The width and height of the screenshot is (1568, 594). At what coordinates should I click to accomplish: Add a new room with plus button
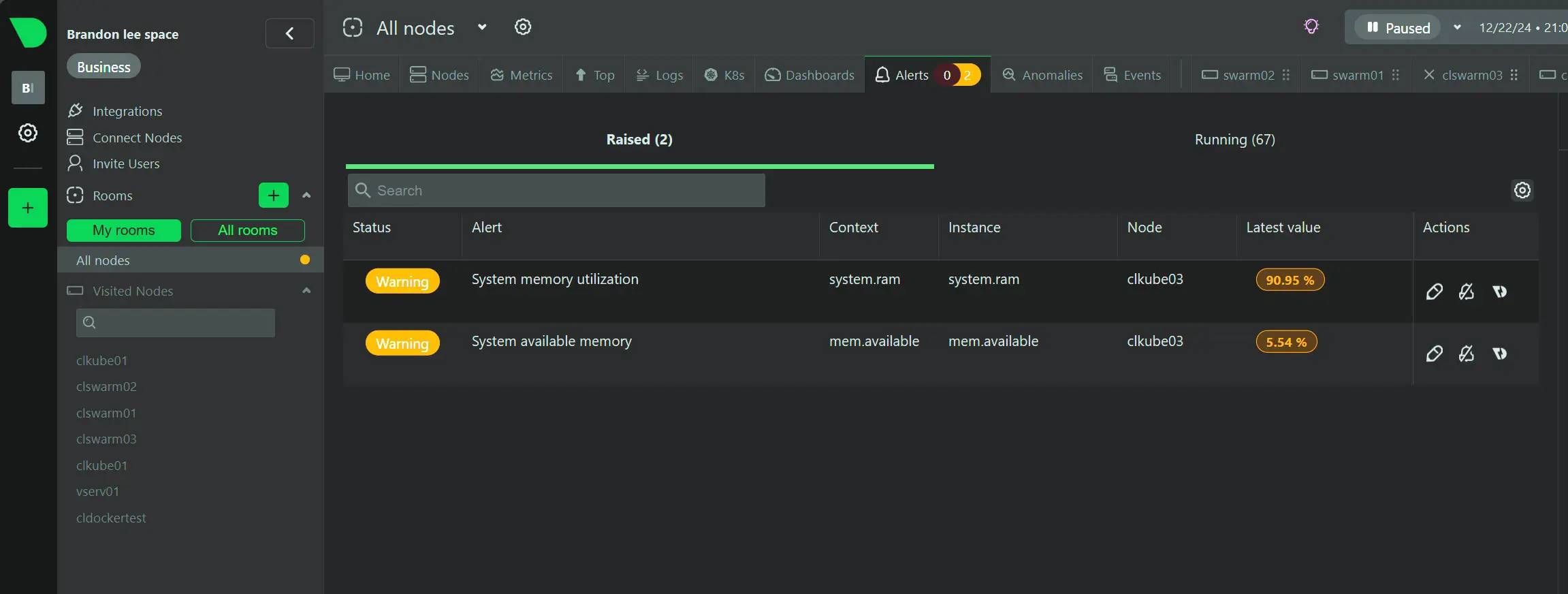(274, 196)
